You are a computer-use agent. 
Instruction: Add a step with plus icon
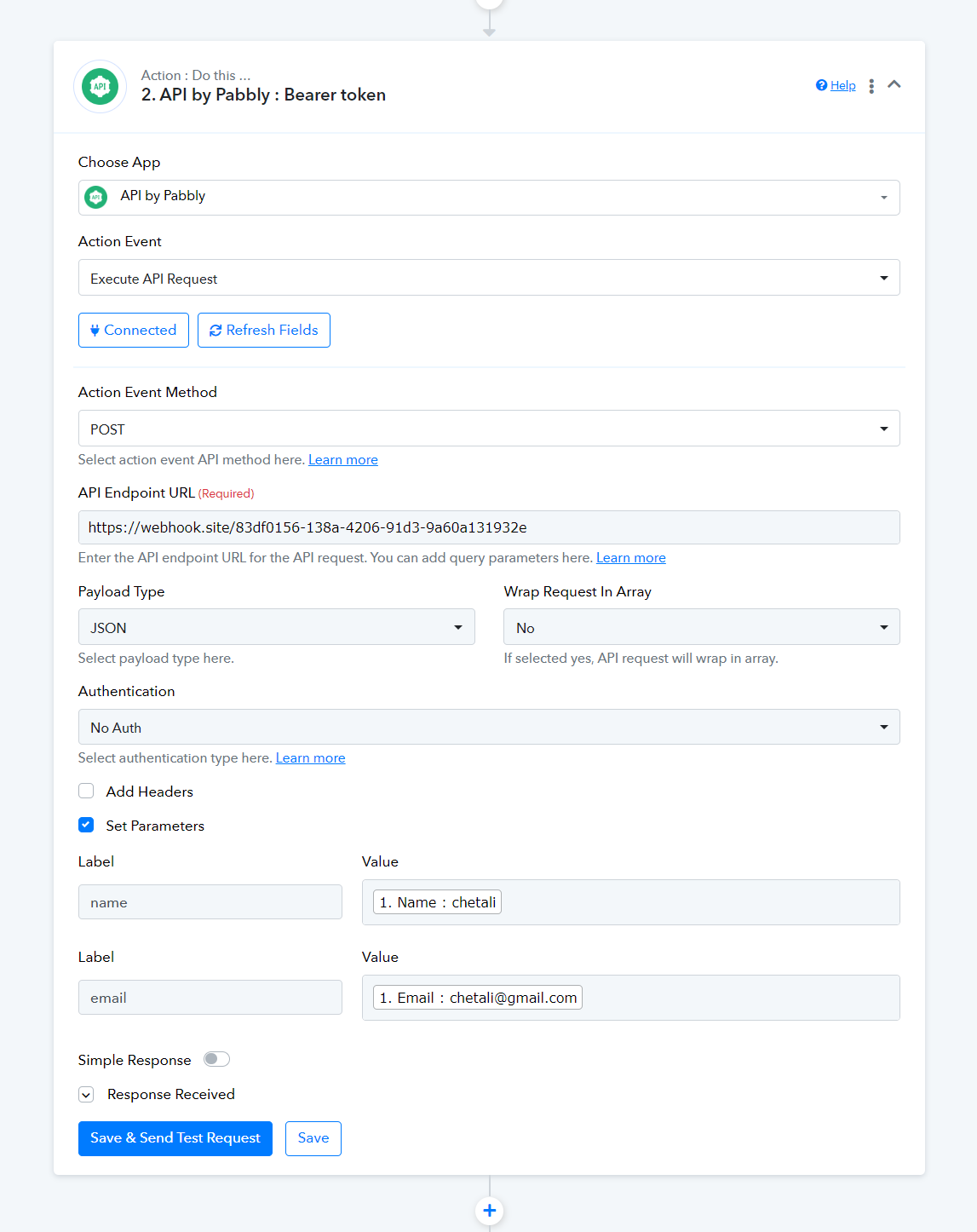[490, 1211]
